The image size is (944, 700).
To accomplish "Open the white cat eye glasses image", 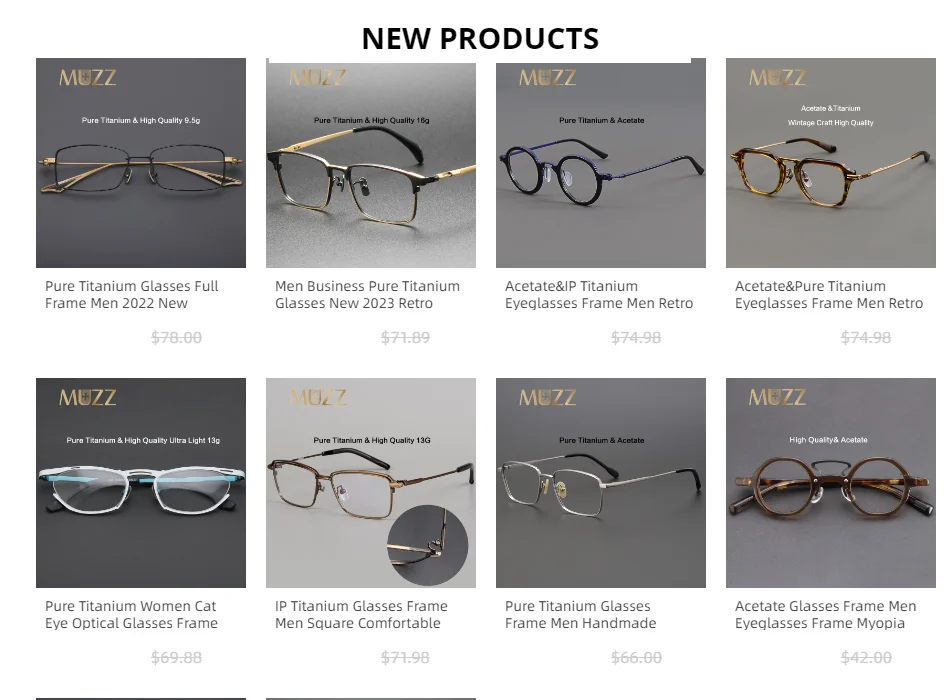I will 141,483.
